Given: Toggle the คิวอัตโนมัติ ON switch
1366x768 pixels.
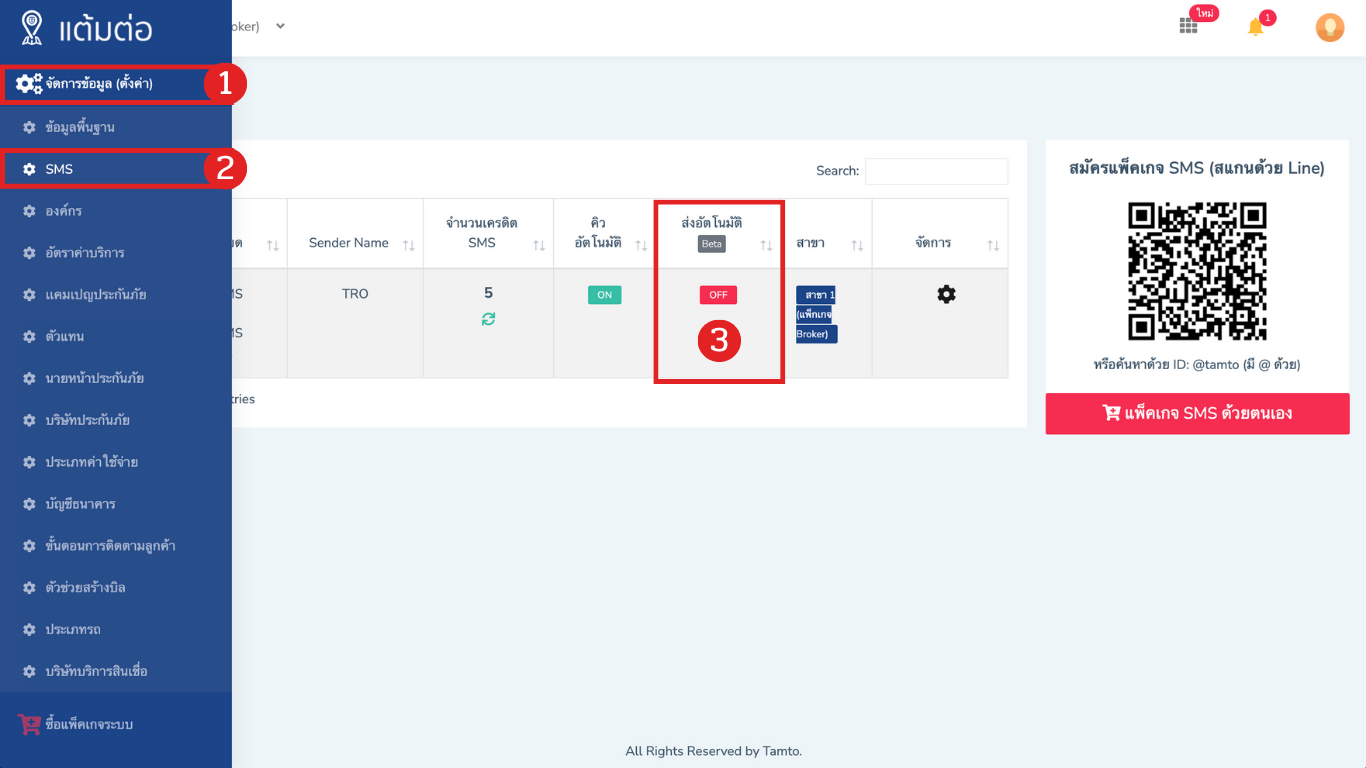Looking at the screenshot, I should point(604,295).
